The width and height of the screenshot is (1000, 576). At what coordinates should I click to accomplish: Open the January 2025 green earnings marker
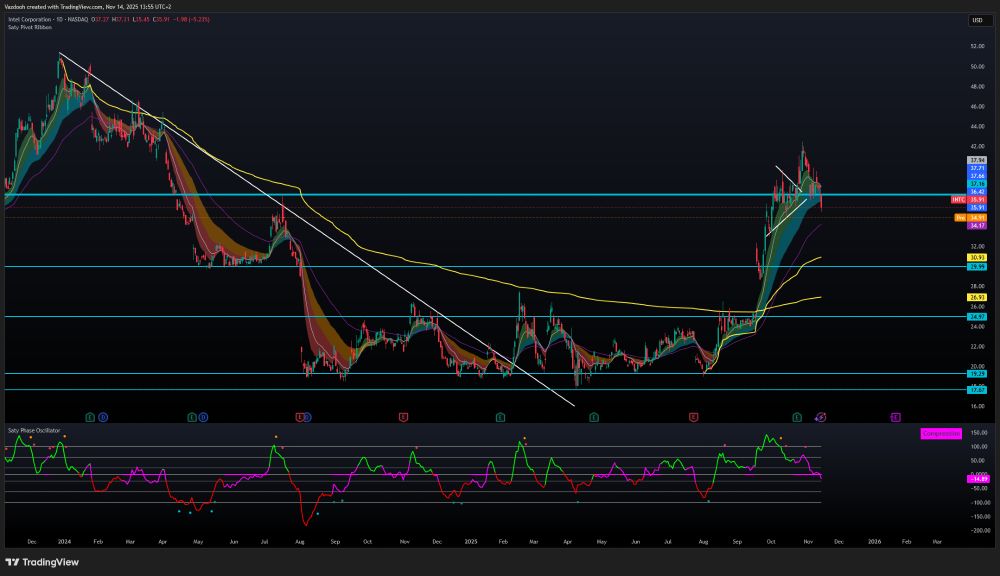coord(500,417)
